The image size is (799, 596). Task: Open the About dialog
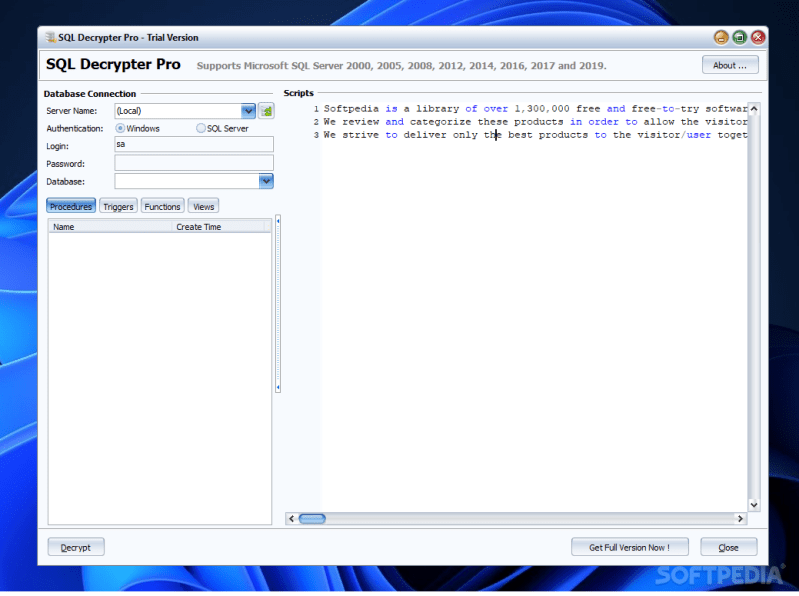[x=730, y=65]
